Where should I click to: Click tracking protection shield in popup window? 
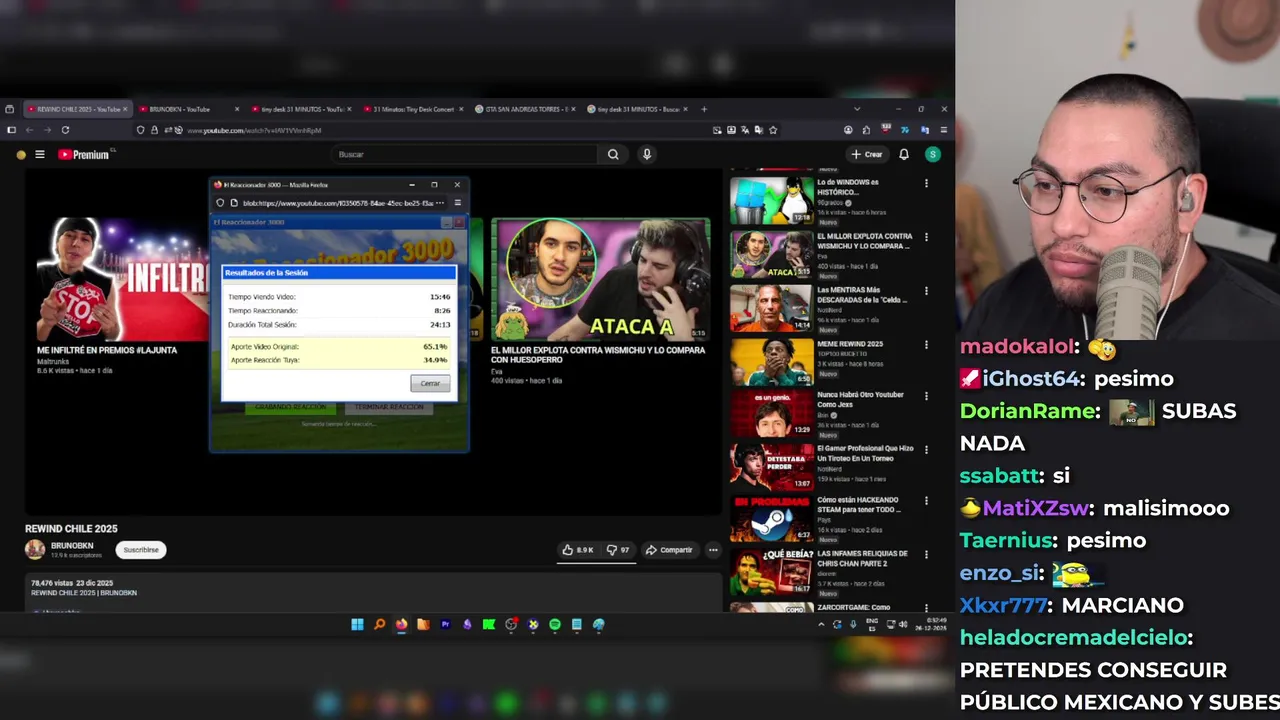pyautogui.click(x=220, y=203)
